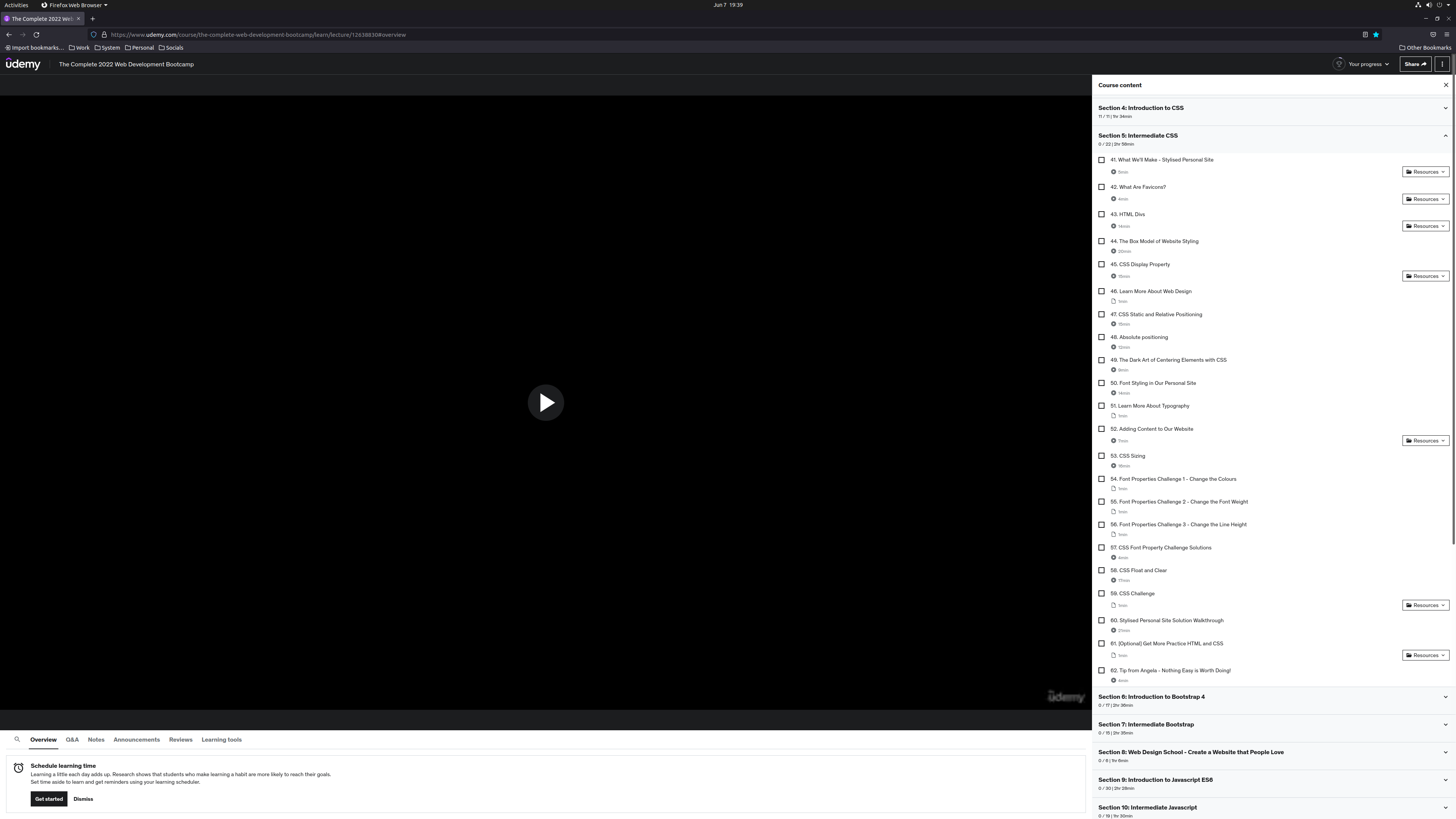This screenshot has width=1456, height=819.
Task: Open the Announcements tab
Action: (x=137, y=739)
